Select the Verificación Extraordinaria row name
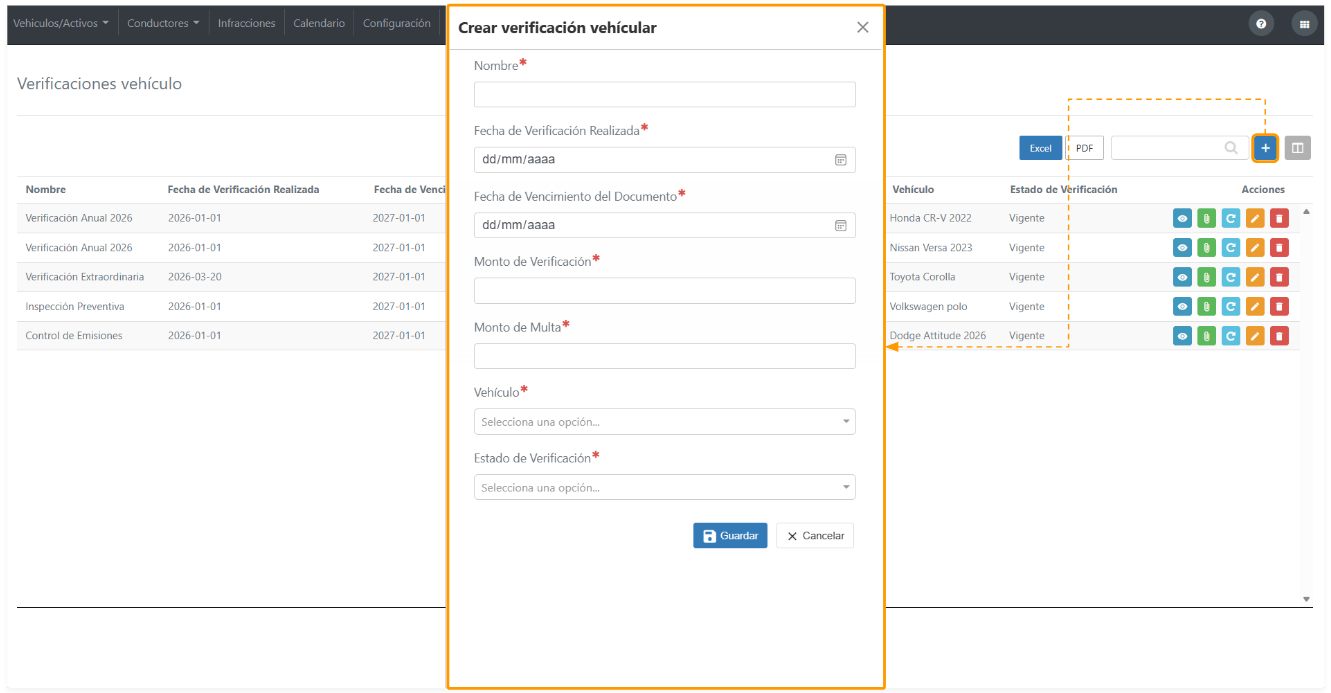This screenshot has height=693, width=1331. tap(85, 277)
